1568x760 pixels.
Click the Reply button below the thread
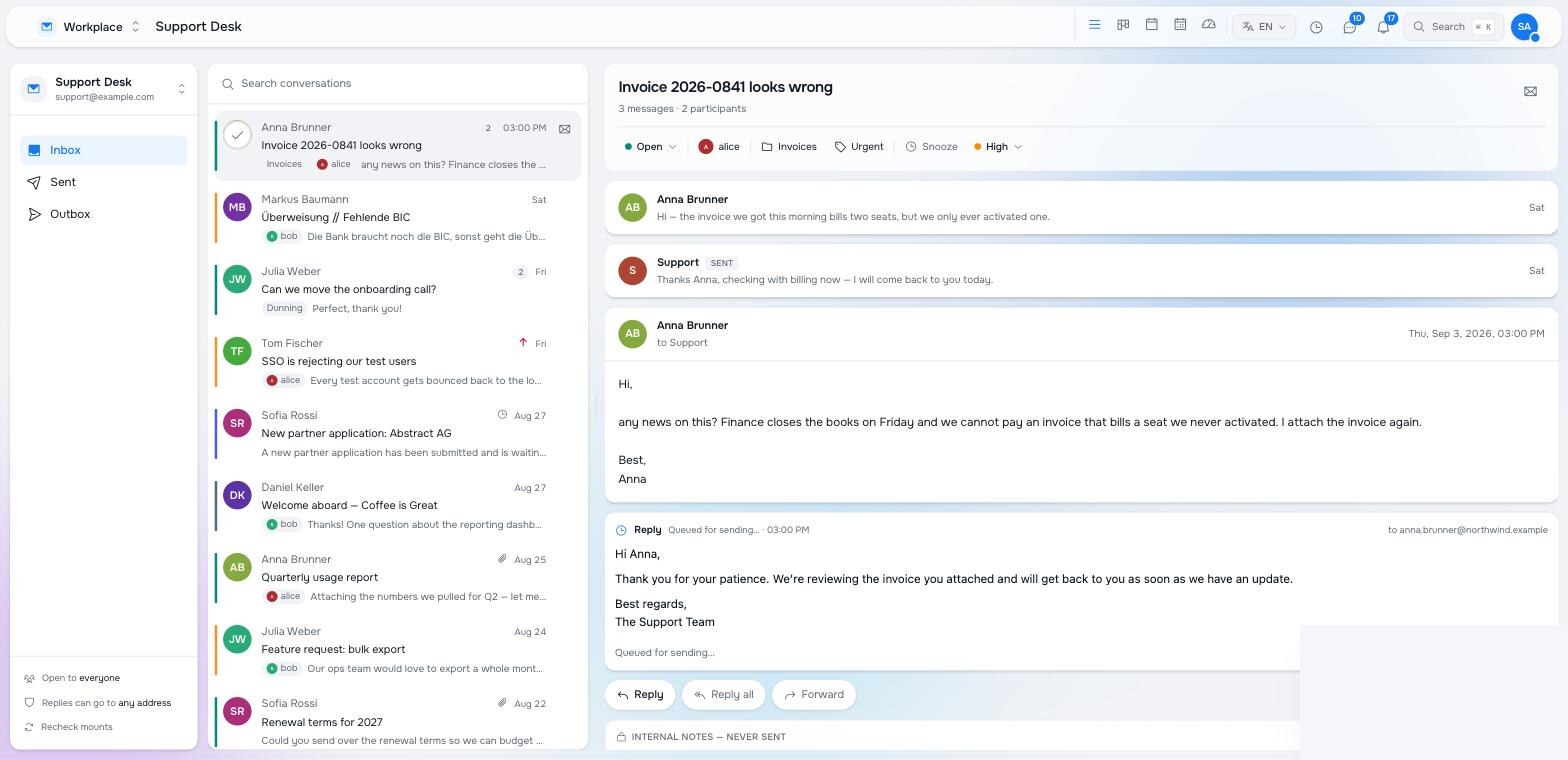640,695
